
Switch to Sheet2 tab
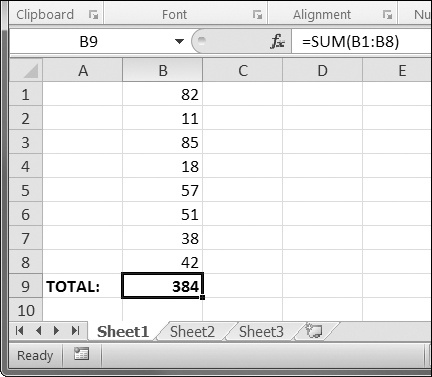192,332
